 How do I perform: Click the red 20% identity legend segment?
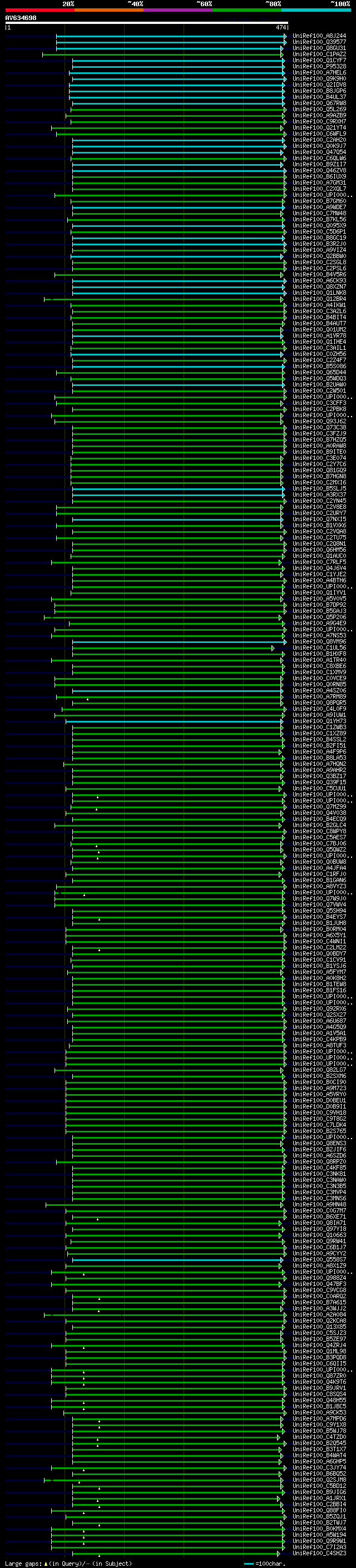(x=39, y=10)
